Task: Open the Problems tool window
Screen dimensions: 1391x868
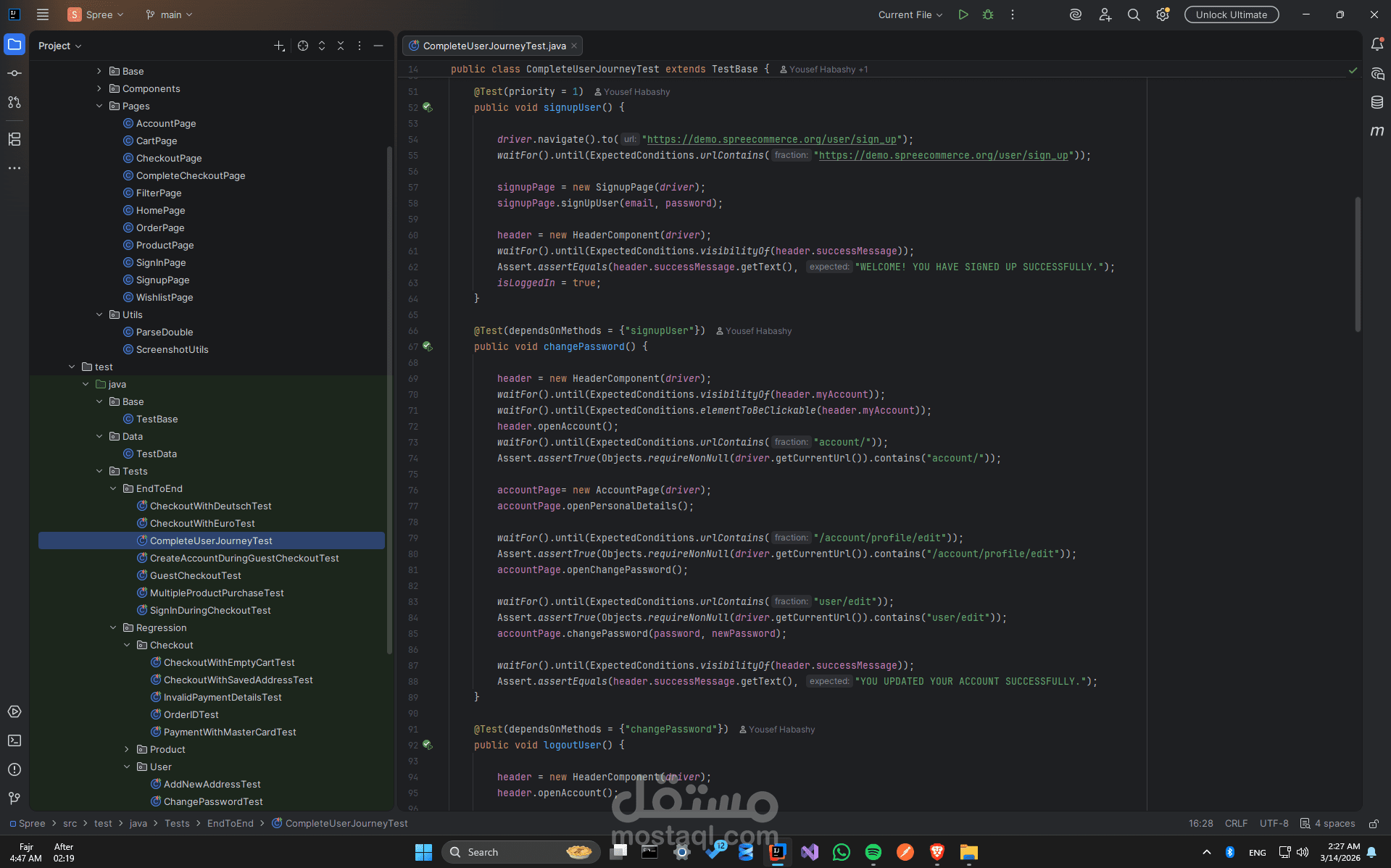Action: 14,769
